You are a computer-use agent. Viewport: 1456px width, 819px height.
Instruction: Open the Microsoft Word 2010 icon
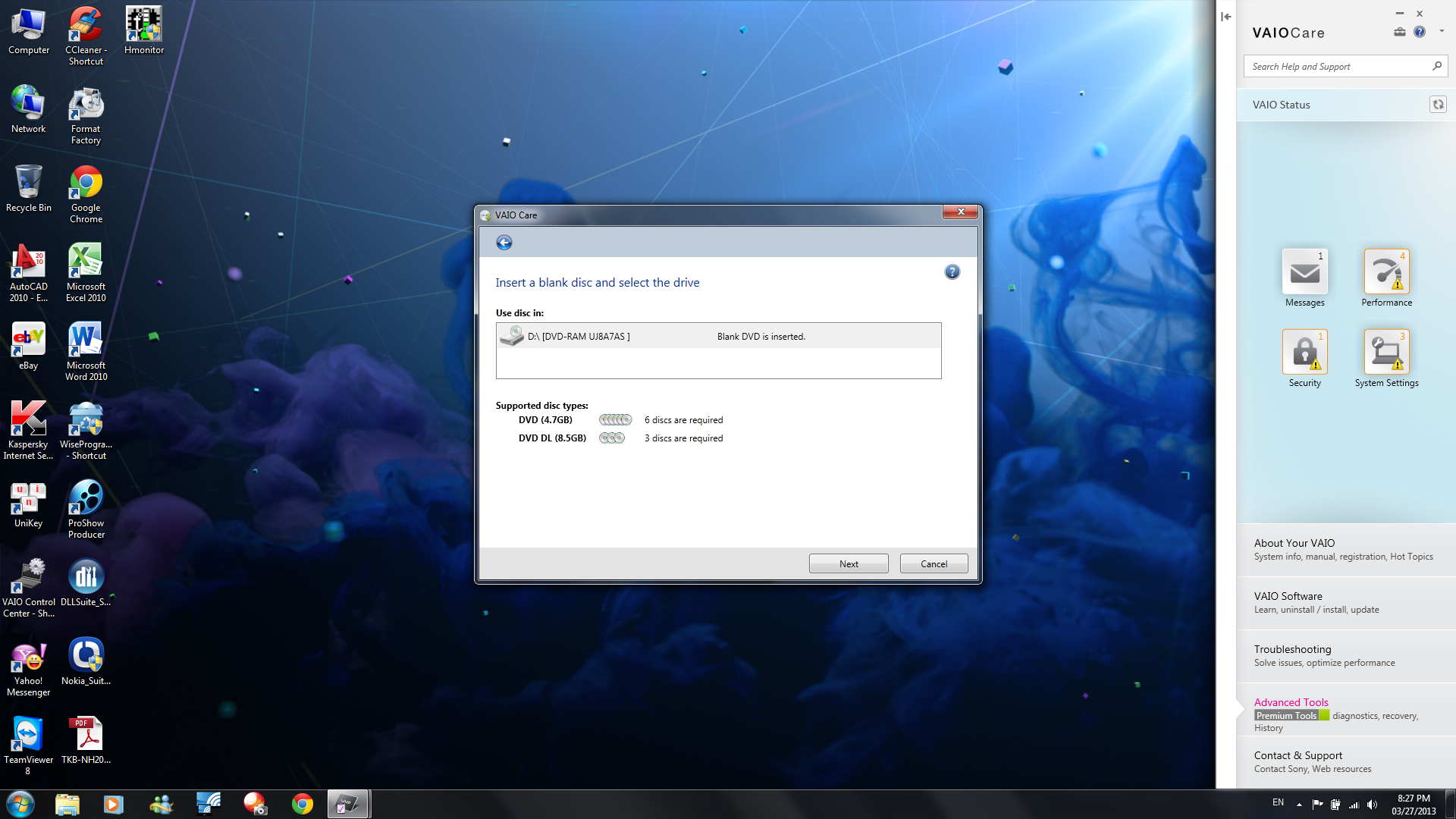click(x=86, y=352)
